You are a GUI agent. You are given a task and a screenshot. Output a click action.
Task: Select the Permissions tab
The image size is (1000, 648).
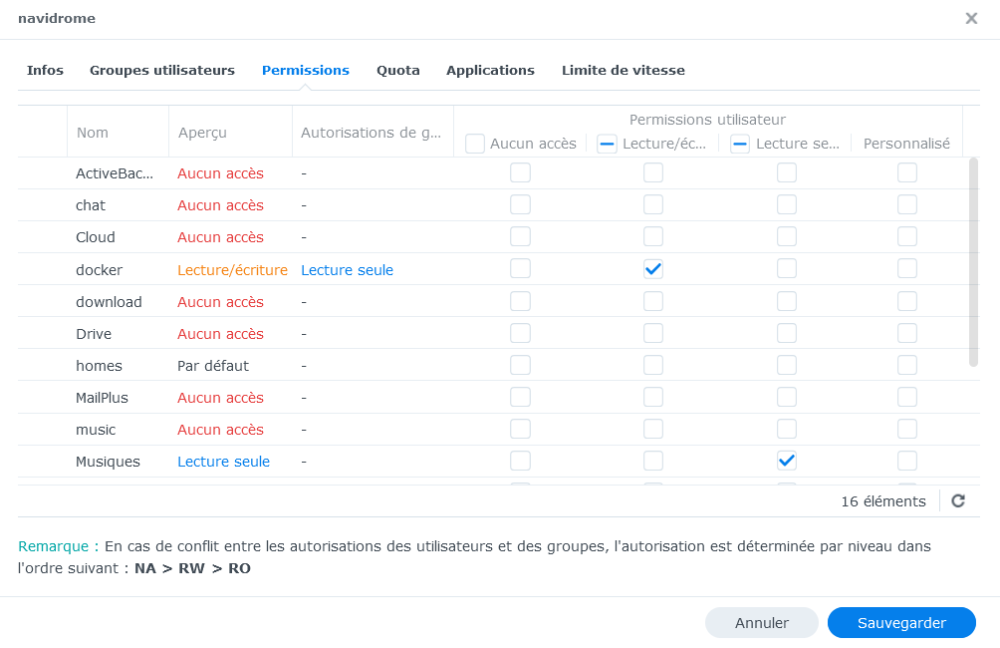point(305,70)
